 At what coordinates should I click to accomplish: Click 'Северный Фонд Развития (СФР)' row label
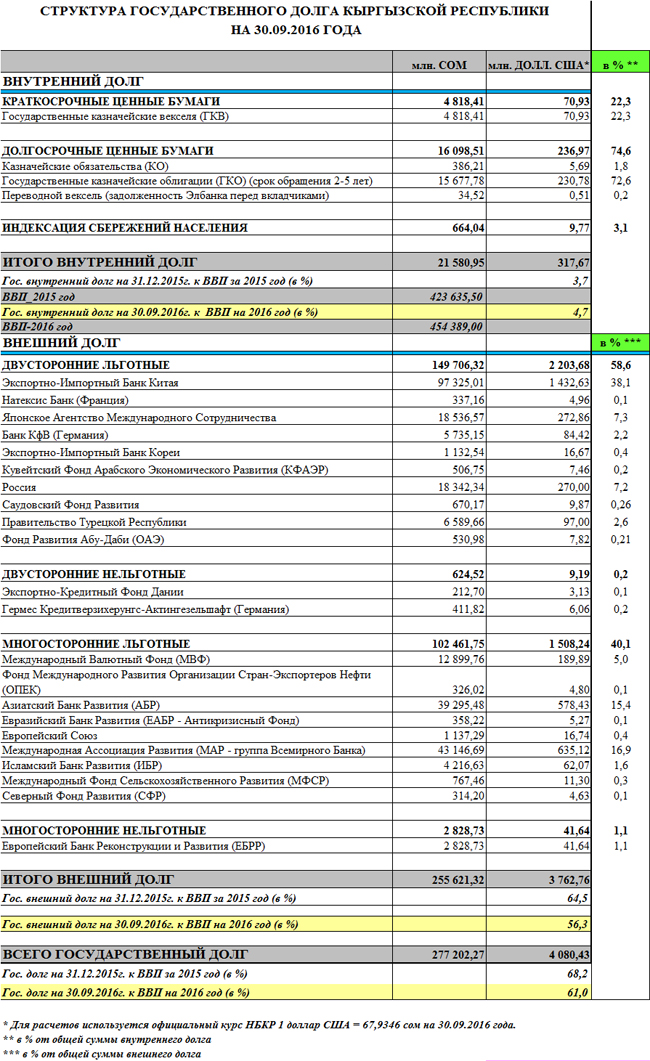[83, 796]
